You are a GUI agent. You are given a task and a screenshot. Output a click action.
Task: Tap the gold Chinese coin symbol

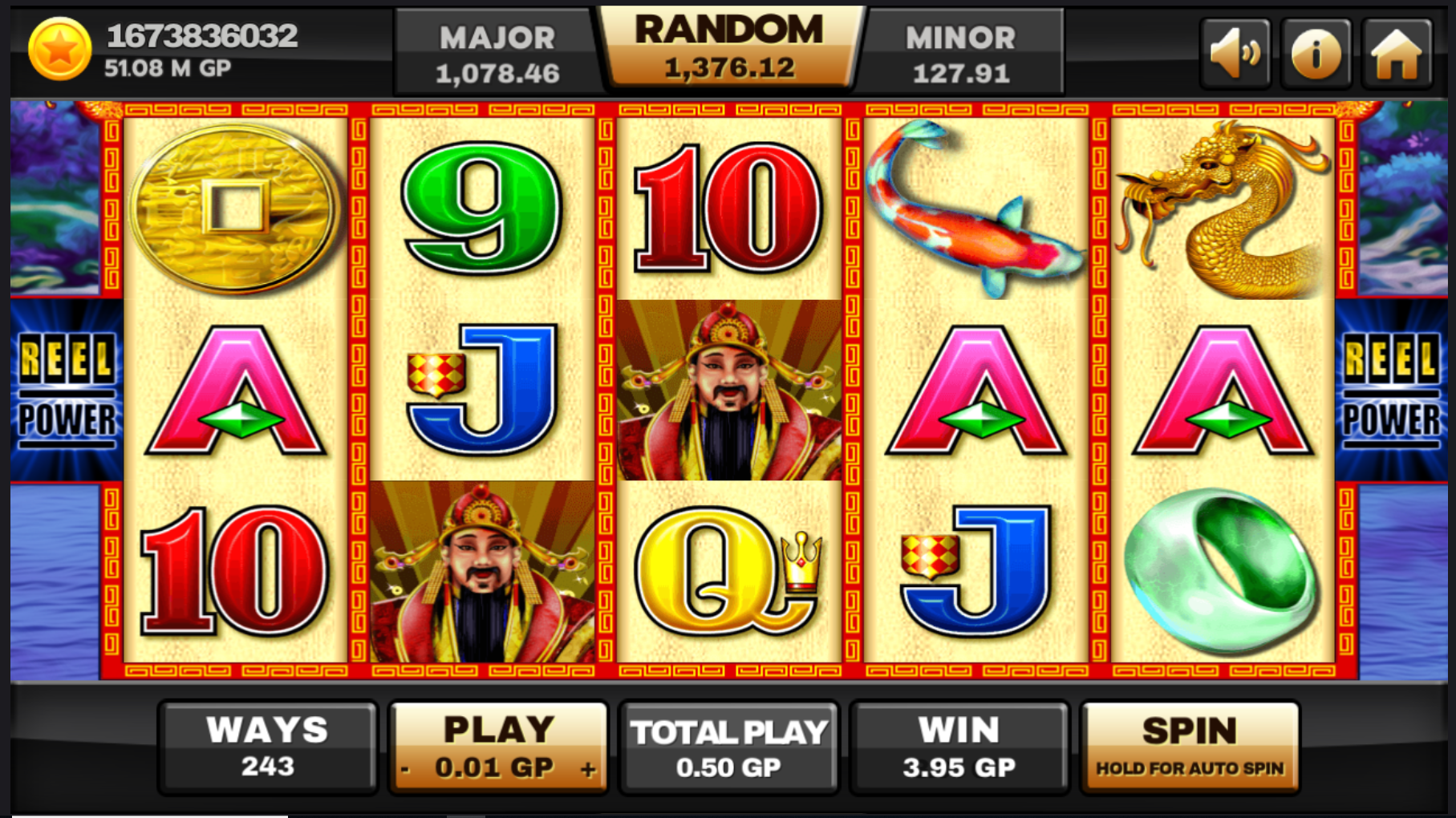tap(235, 207)
